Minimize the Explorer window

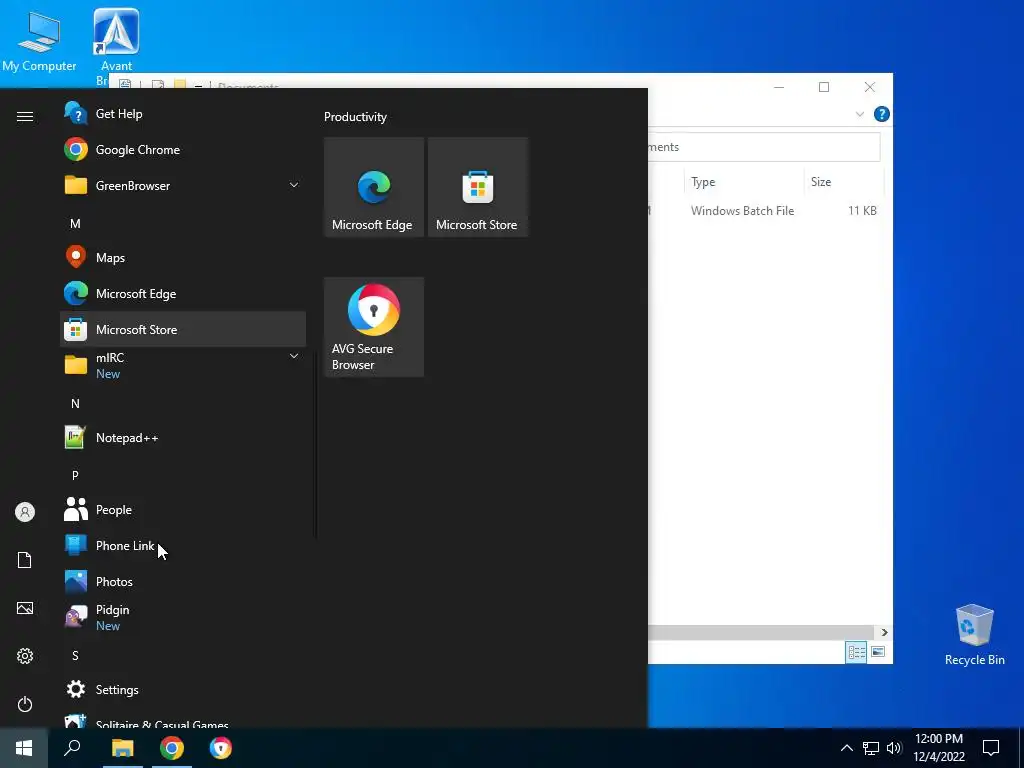pos(778,87)
